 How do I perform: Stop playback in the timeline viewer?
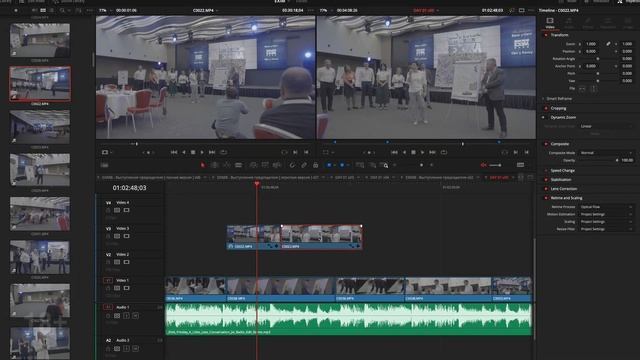click(413, 152)
